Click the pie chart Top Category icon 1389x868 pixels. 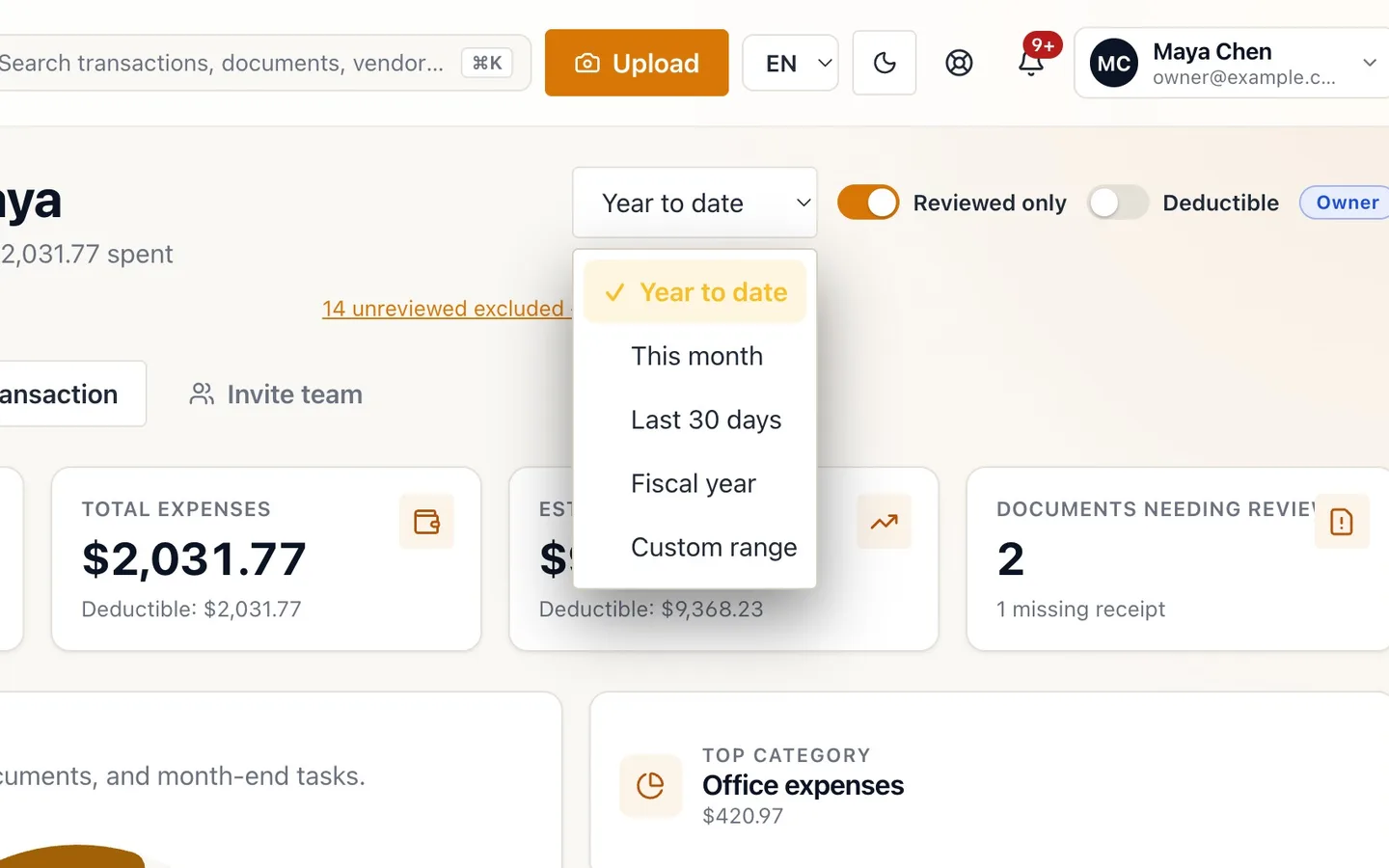click(x=651, y=785)
